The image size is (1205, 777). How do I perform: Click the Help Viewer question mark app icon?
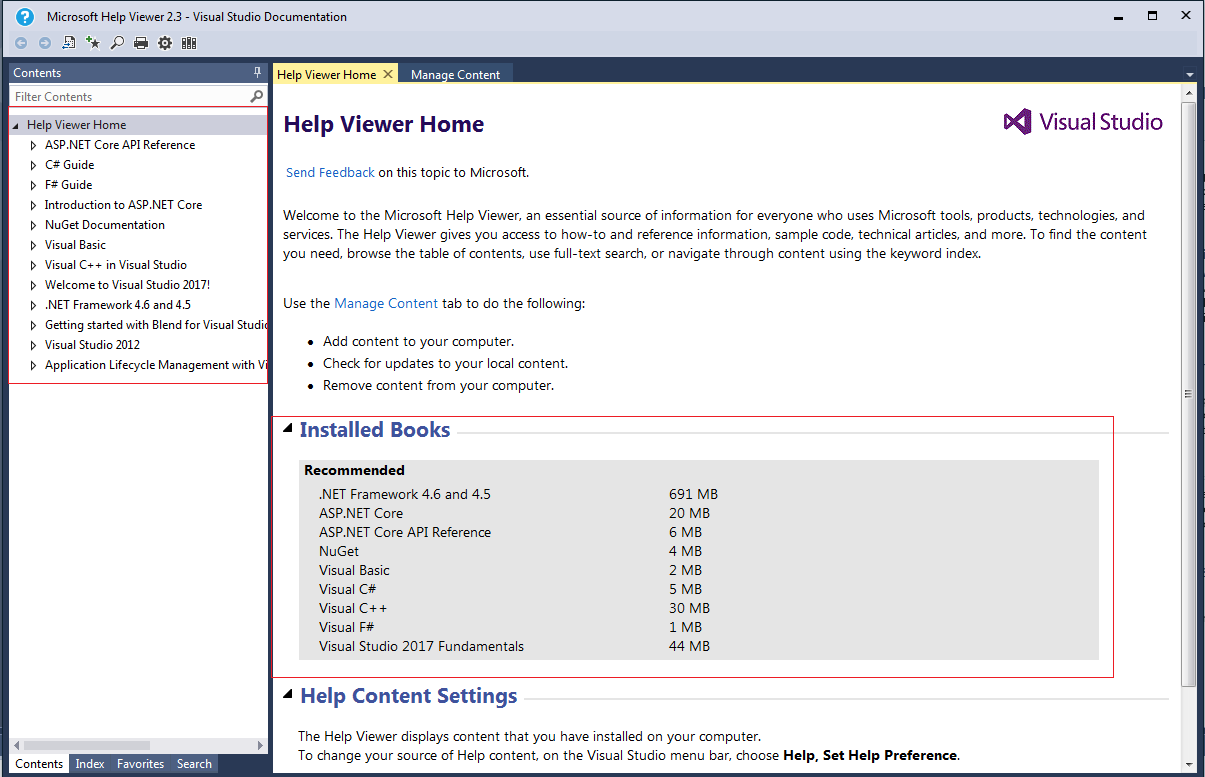[25, 16]
